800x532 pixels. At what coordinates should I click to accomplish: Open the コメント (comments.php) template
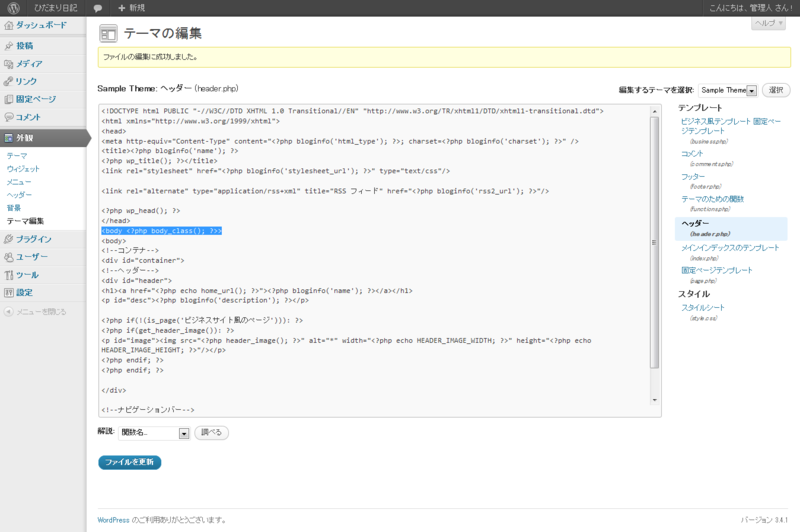(x=692, y=154)
